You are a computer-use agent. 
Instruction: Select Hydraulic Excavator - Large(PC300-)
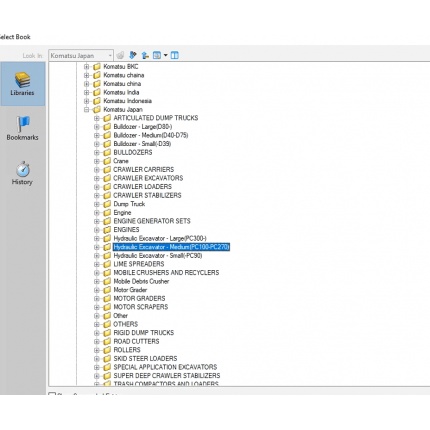tap(160, 238)
